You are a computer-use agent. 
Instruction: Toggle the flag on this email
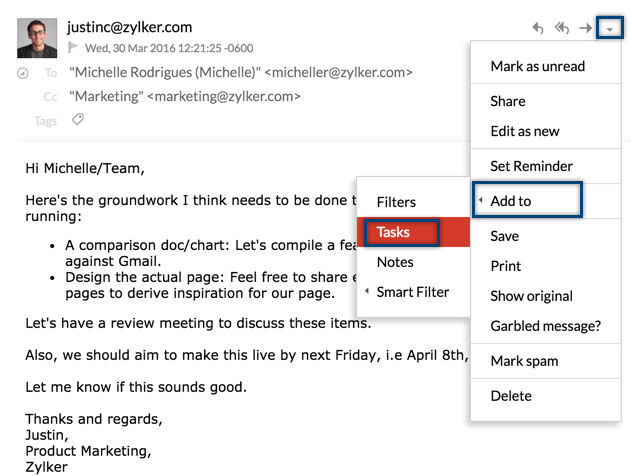click(x=74, y=47)
